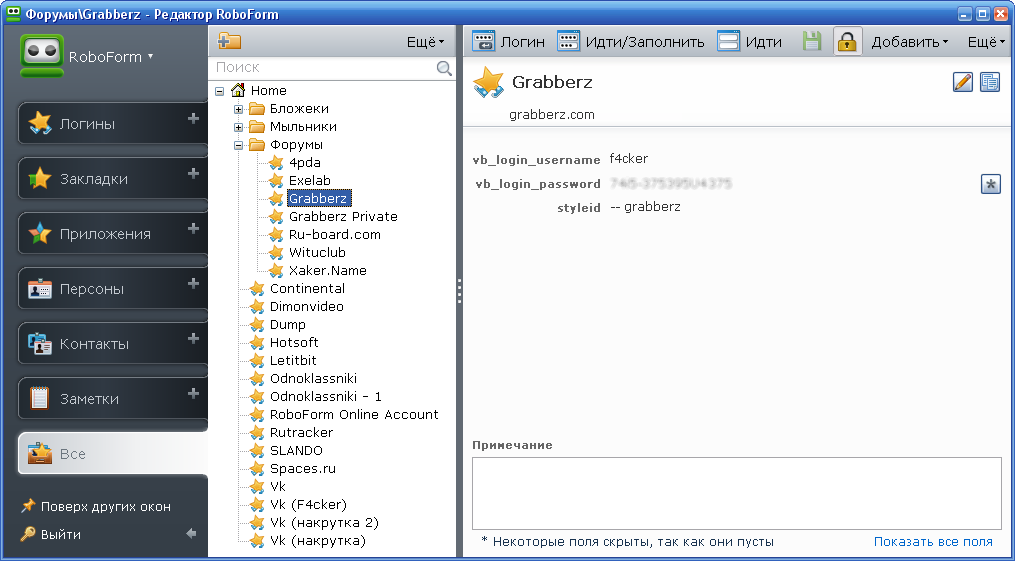Screen dimensions: 1015x561
Task: Open the Ещё dropdown in the right toolbar
Action: pos(987,41)
